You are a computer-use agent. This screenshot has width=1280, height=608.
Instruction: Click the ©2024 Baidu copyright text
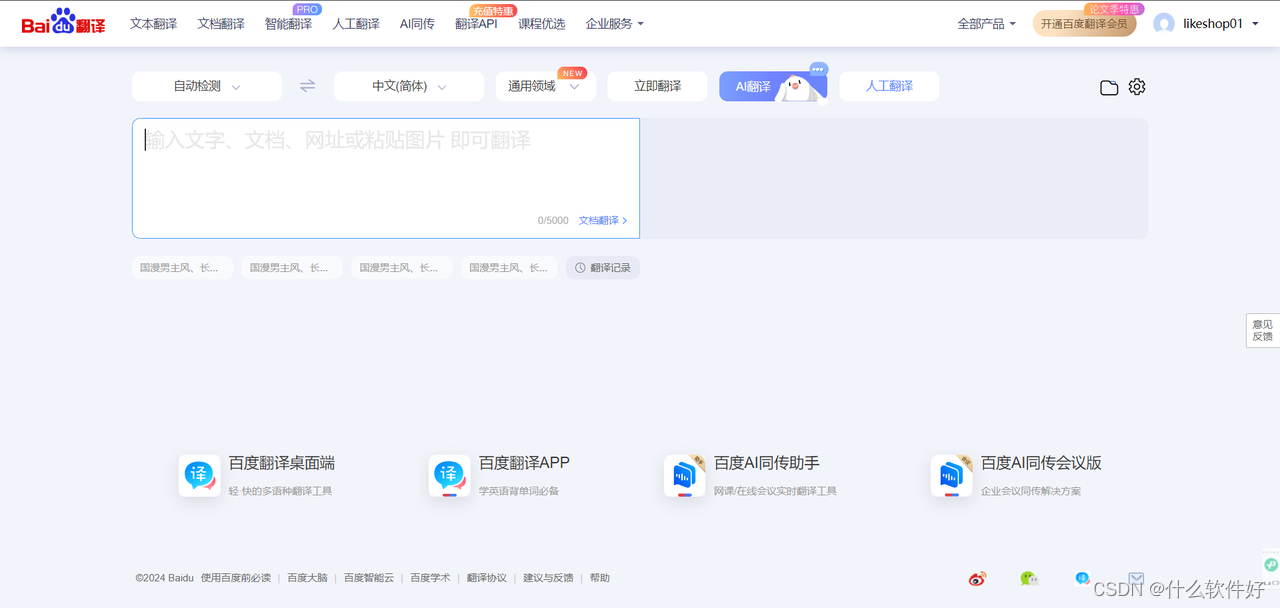point(165,578)
